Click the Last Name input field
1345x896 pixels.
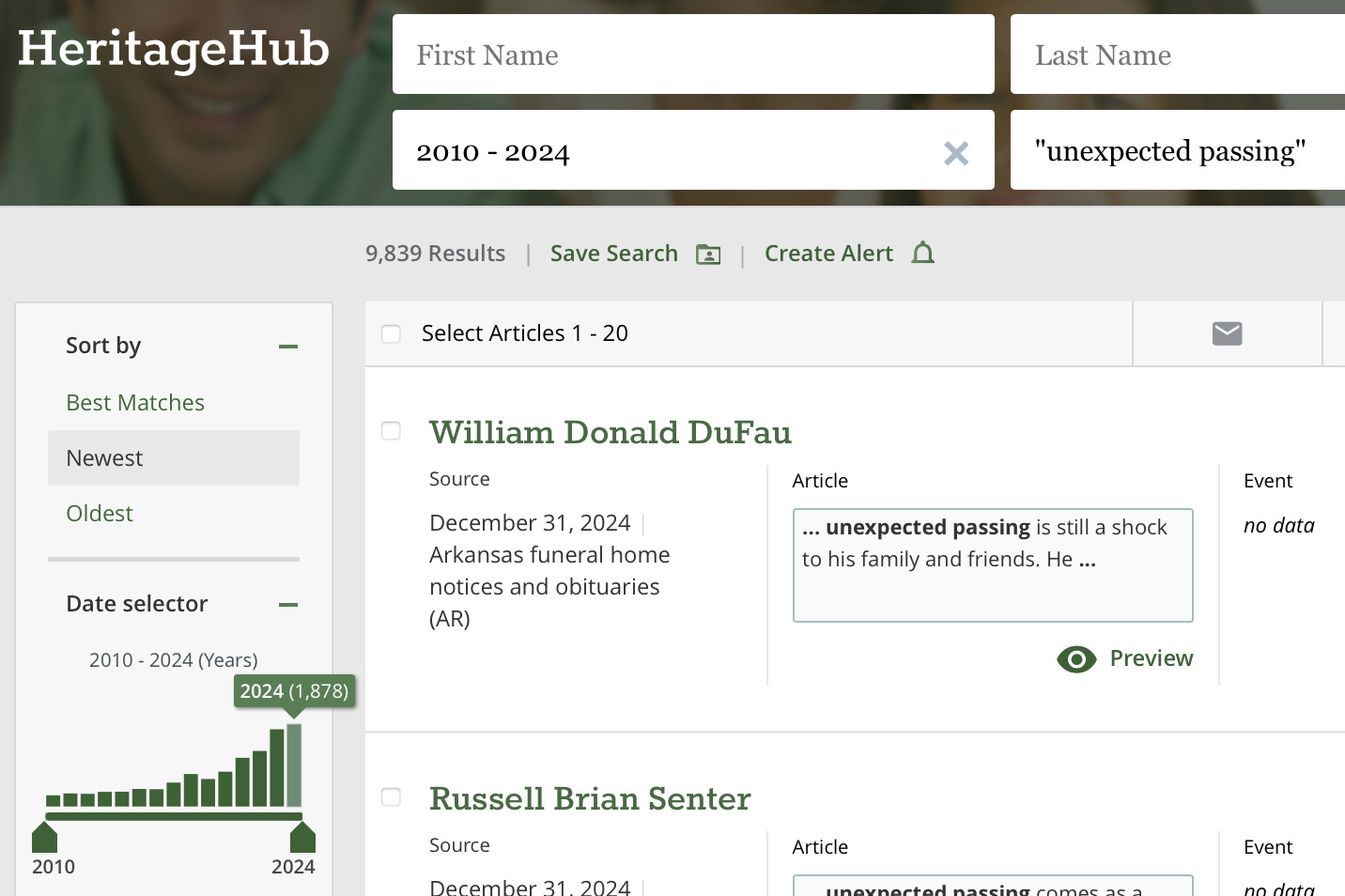tap(1178, 54)
